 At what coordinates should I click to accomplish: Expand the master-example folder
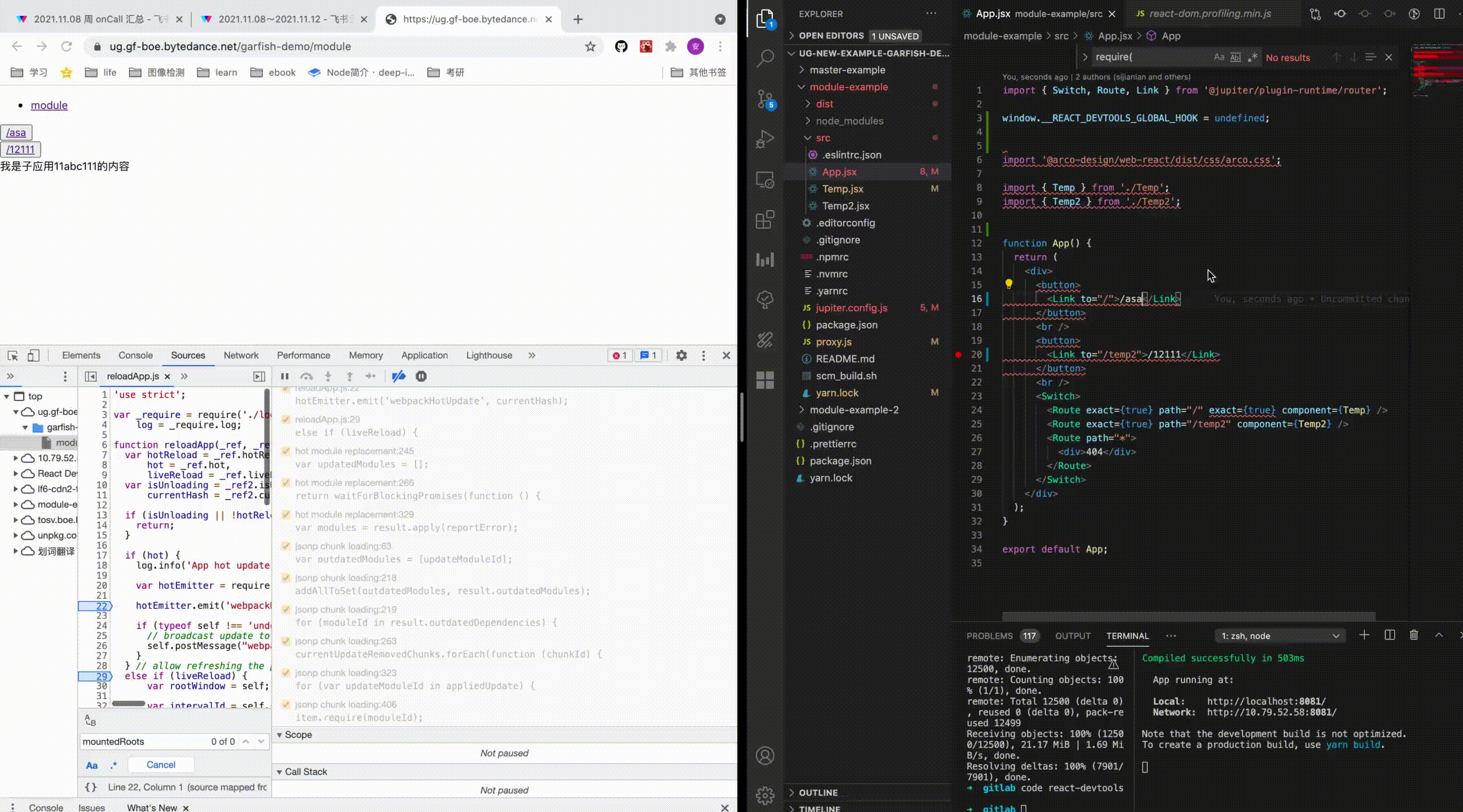[x=847, y=70]
